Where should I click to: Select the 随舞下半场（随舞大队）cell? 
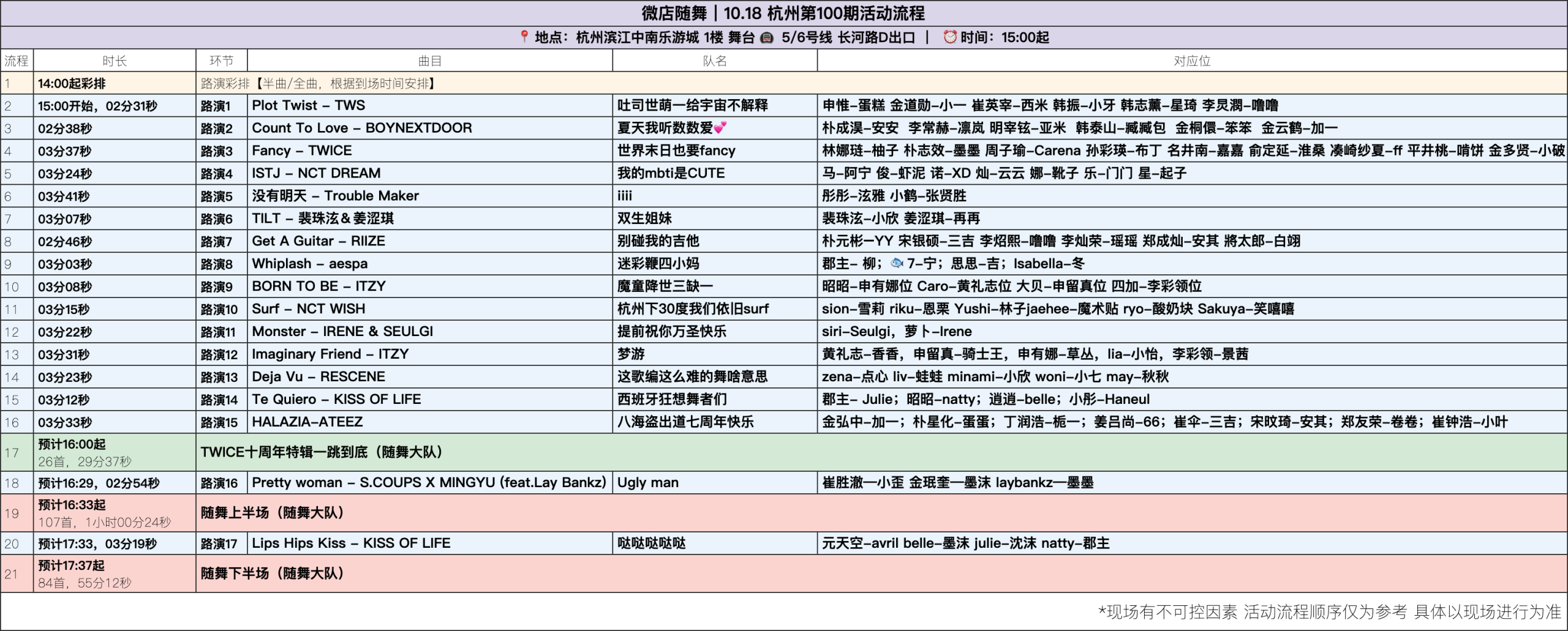pyautogui.click(x=881, y=573)
